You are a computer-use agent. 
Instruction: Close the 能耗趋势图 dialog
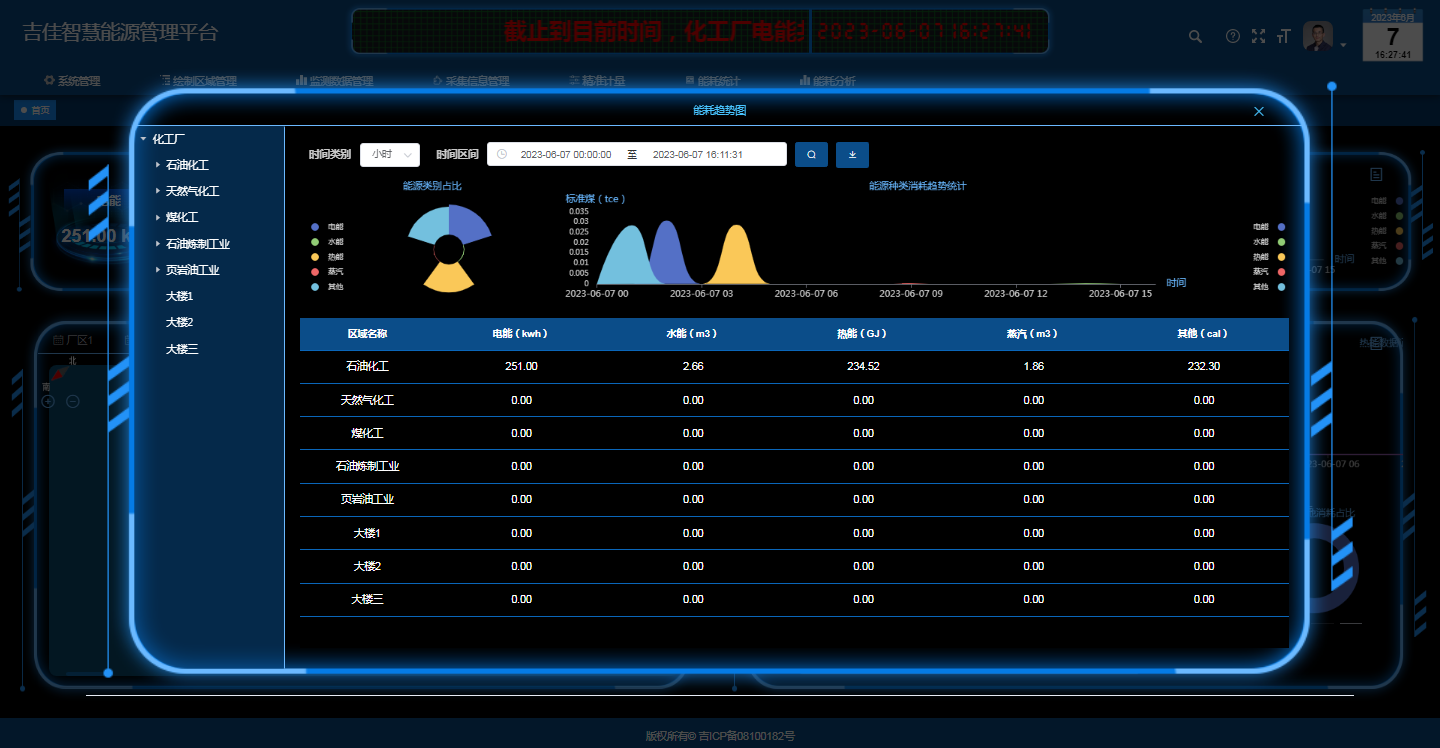click(x=1259, y=111)
